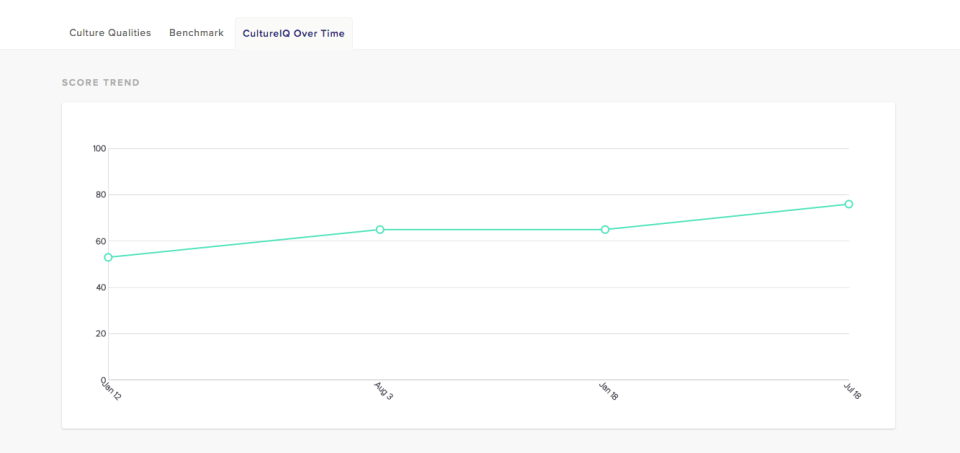Click the 40 y-axis label

coord(100,288)
